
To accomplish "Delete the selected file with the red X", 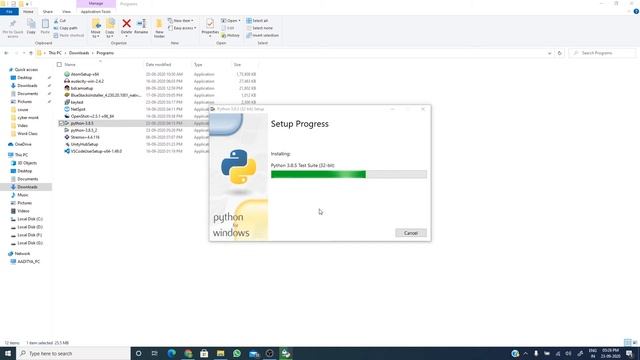I will 127,27.
